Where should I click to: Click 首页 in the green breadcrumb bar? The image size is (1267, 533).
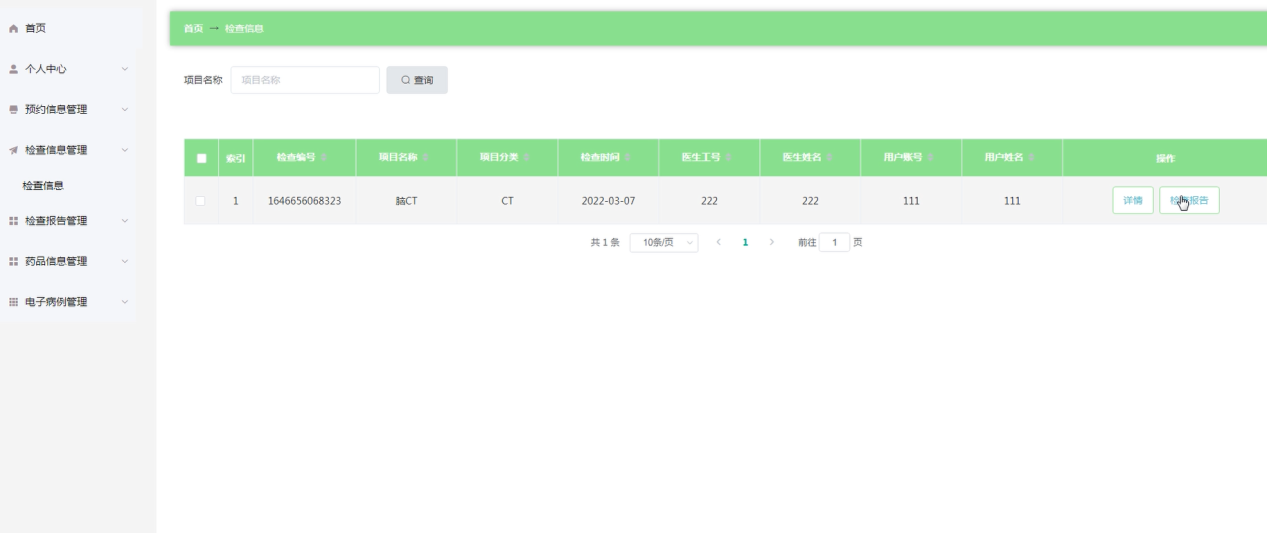(x=193, y=28)
